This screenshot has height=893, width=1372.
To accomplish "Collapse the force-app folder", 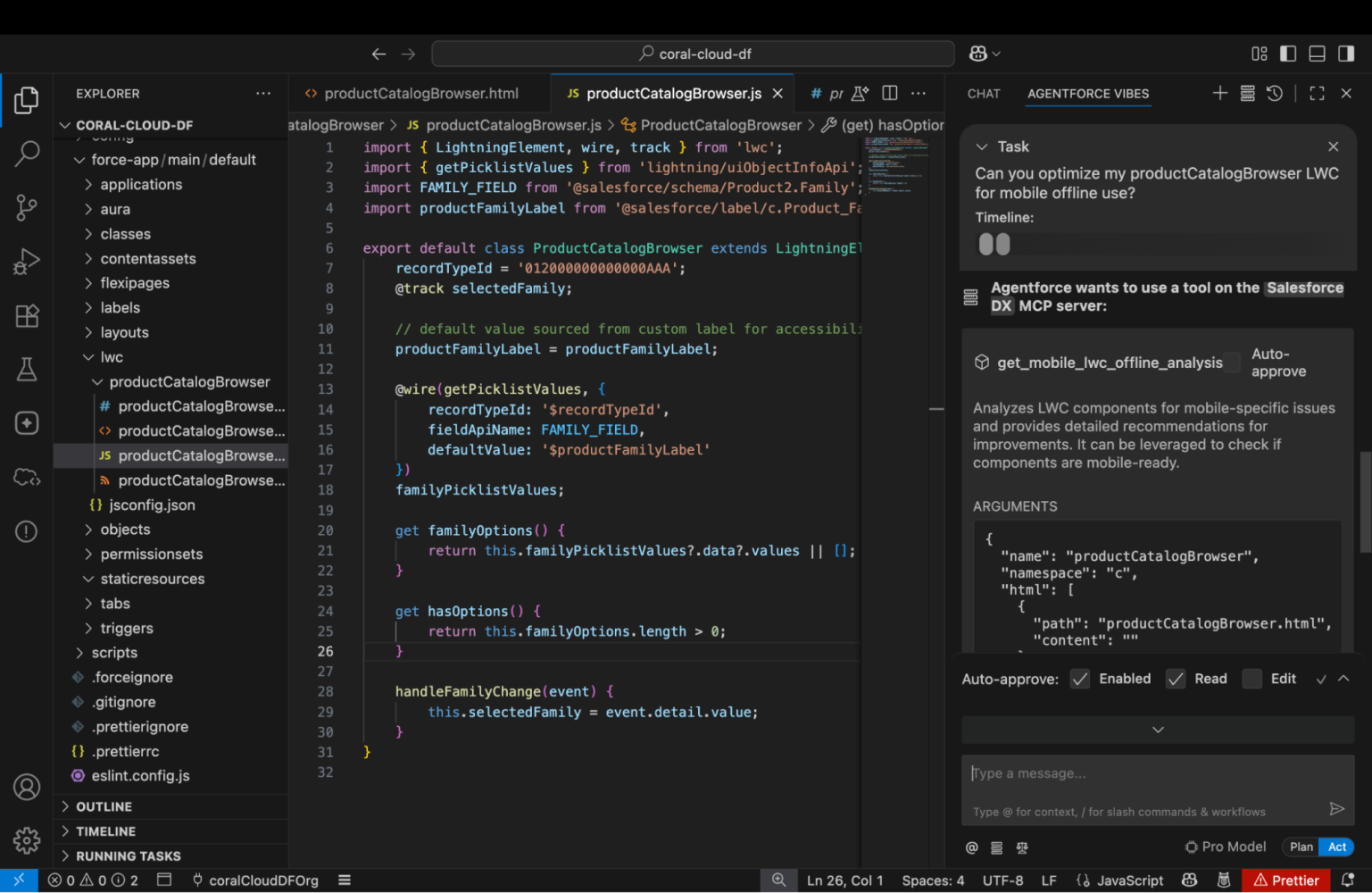I will 80,159.
